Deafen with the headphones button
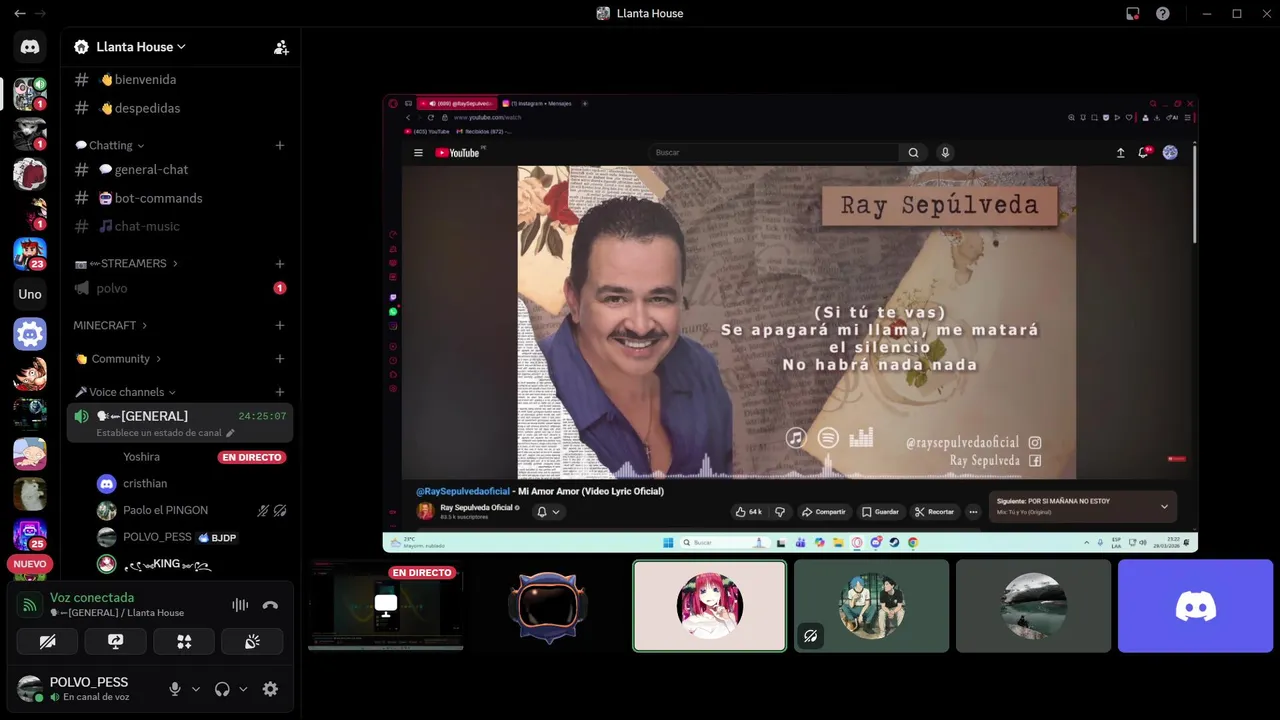 point(222,689)
